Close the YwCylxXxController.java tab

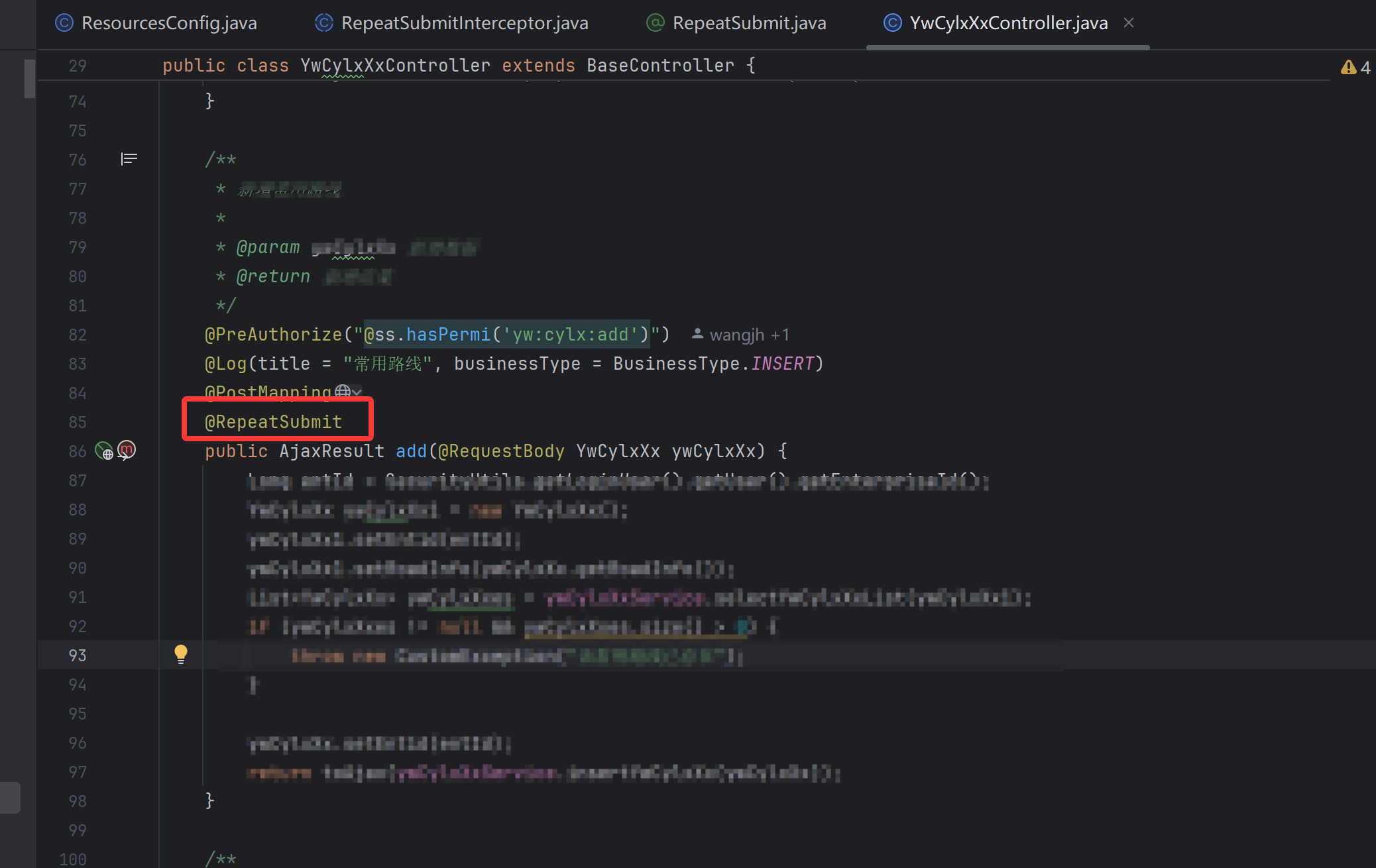(x=1129, y=23)
